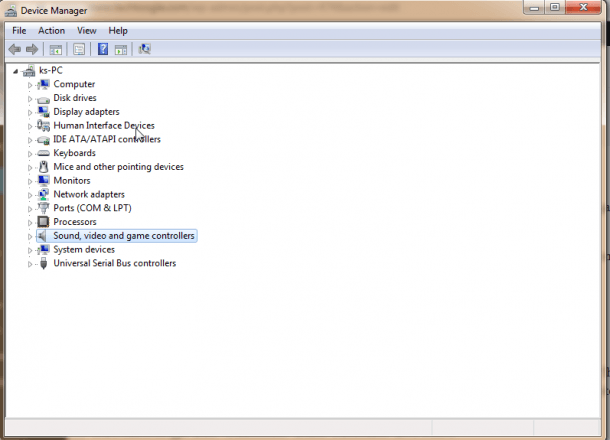Image resolution: width=610 pixels, height=440 pixels.
Task: Click Scan for hardware changes icon
Action: (x=144, y=49)
